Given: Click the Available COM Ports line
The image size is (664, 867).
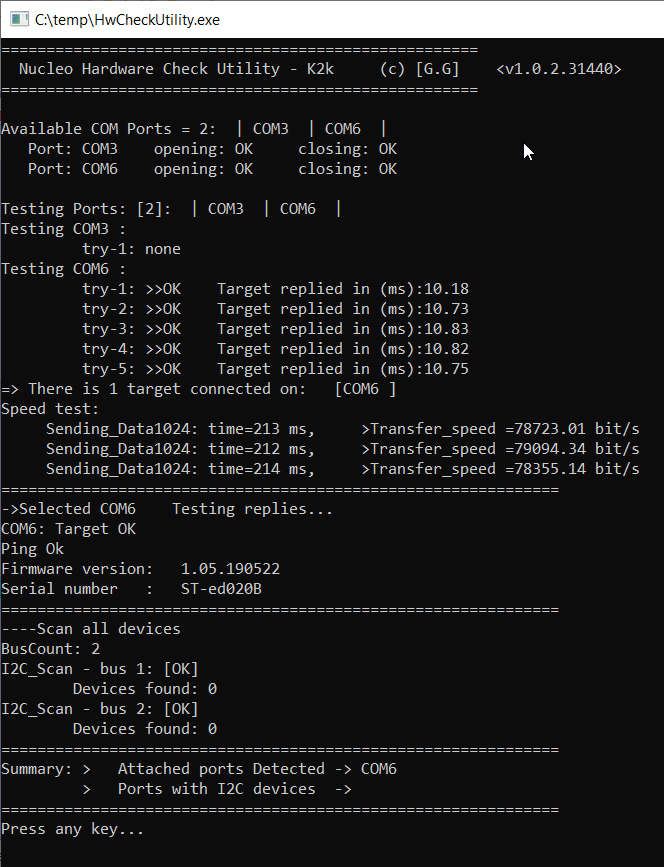Looking at the screenshot, I should (x=194, y=129).
